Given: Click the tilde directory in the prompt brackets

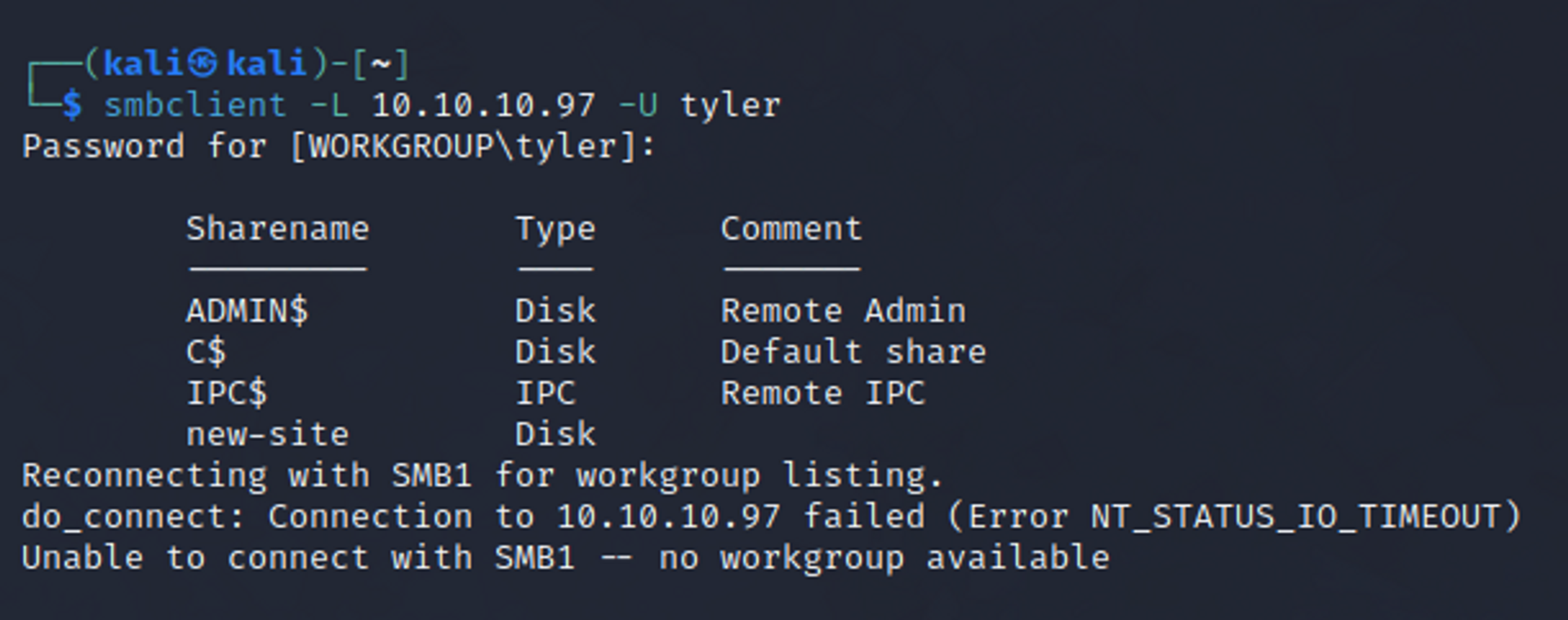Looking at the screenshot, I should point(381,64).
